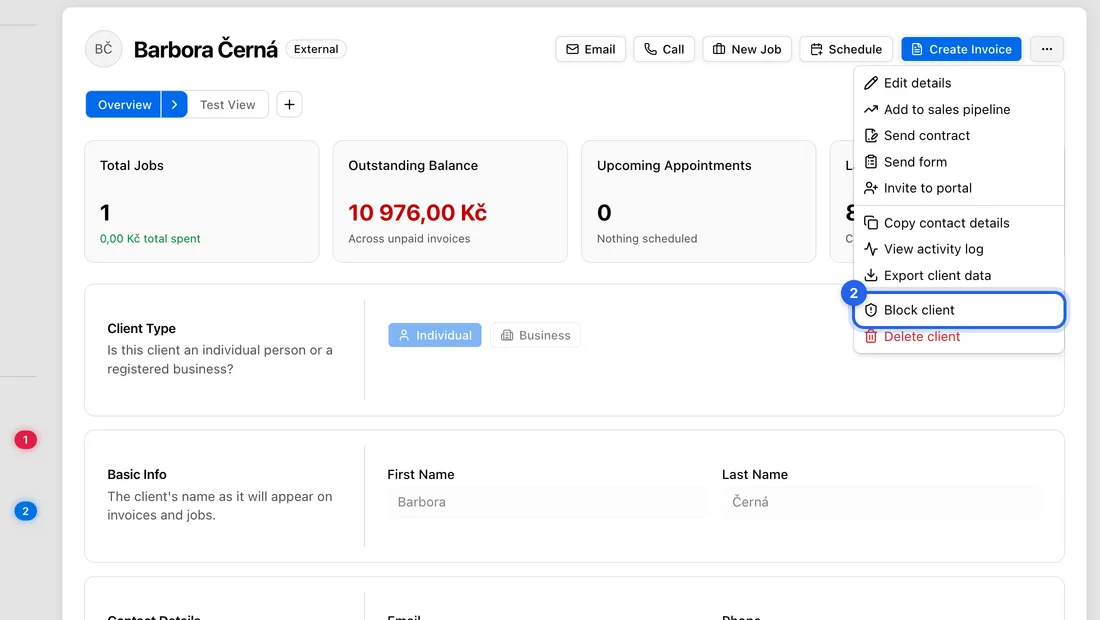1100x620 pixels.
Task: Choose Block client from the menu
Action: pyautogui.click(x=959, y=310)
